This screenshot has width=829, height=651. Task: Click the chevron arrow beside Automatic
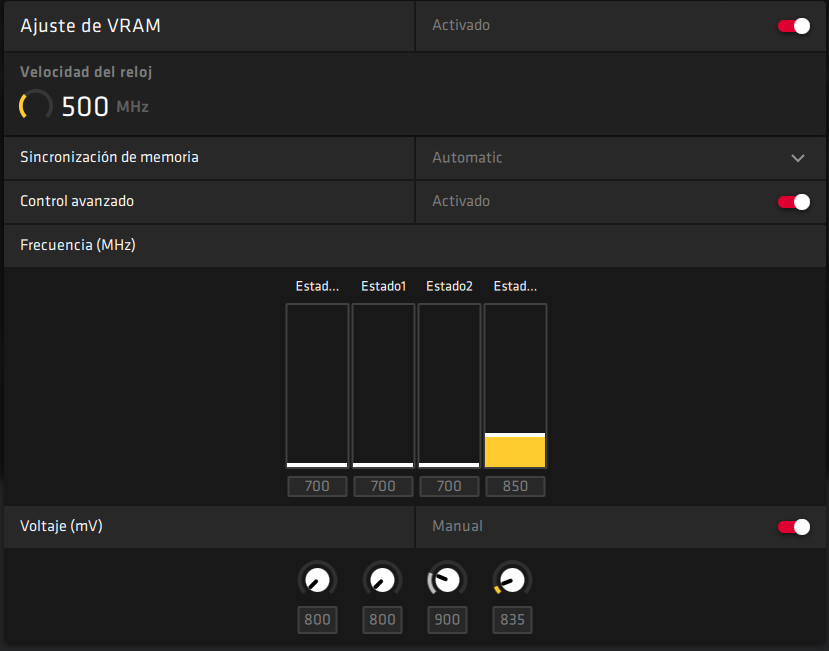point(797,158)
